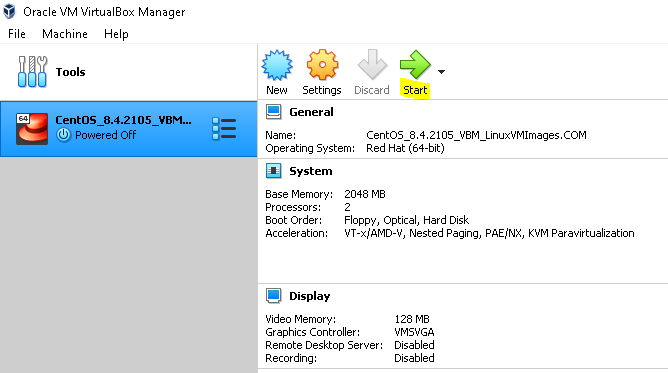This screenshot has width=668, height=373.
Task: Open the File menu
Action: [x=17, y=34]
